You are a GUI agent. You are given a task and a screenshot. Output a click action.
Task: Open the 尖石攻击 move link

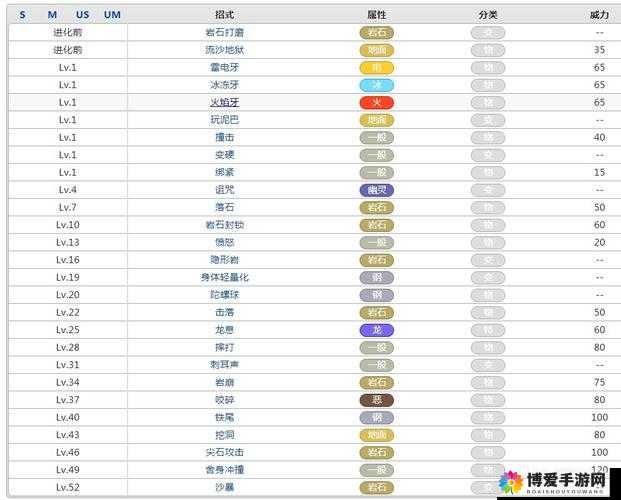click(x=225, y=452)
